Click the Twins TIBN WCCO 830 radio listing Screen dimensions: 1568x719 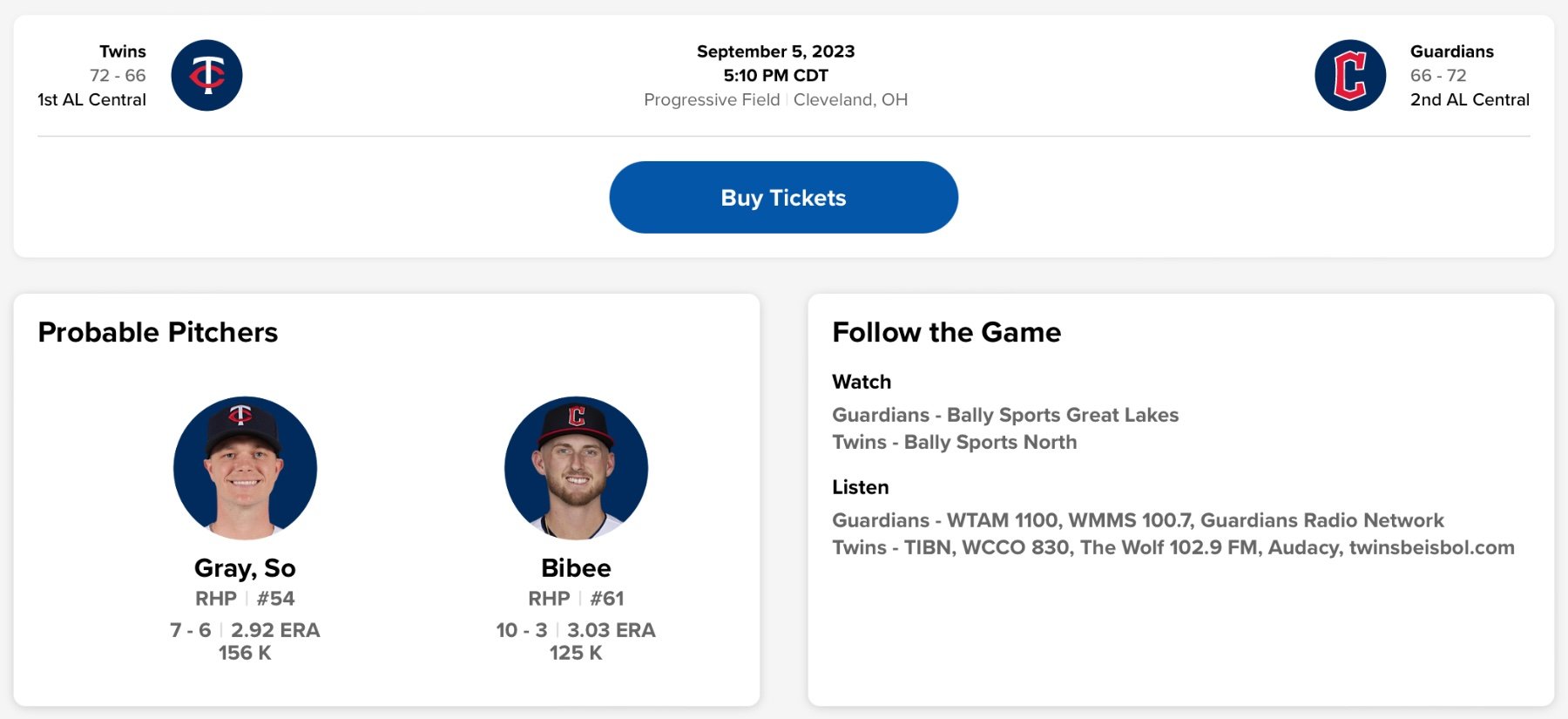1173,547
